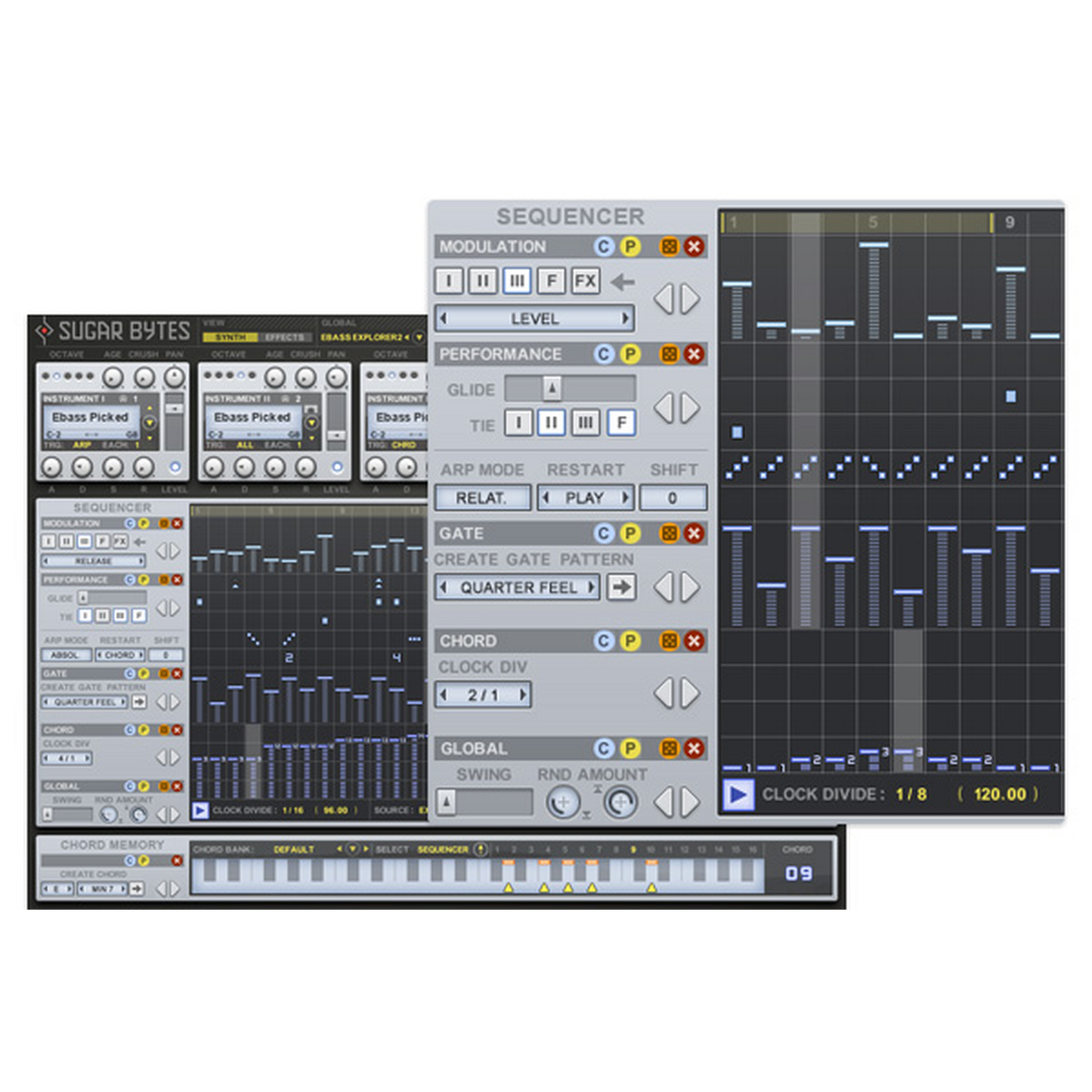Screen dimensions: 1092x1092
Task: Randomize the Gate section with the dice icon
Action: [x=669, y=534]
